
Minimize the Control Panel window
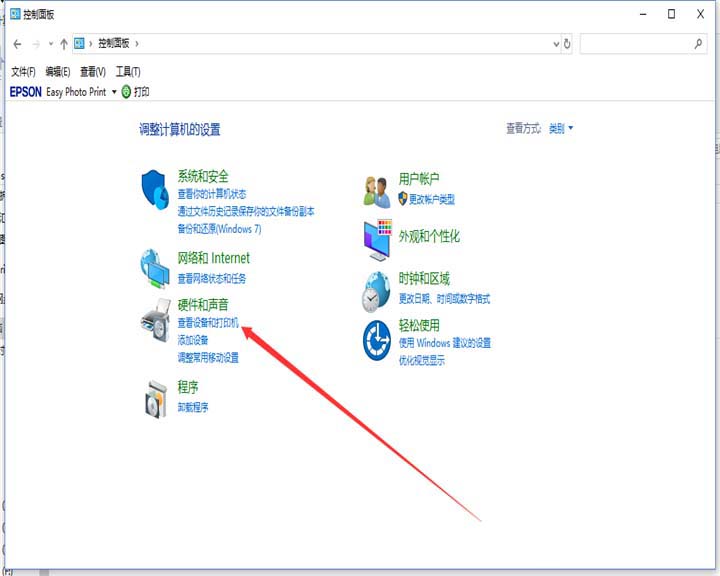point(643,14)
